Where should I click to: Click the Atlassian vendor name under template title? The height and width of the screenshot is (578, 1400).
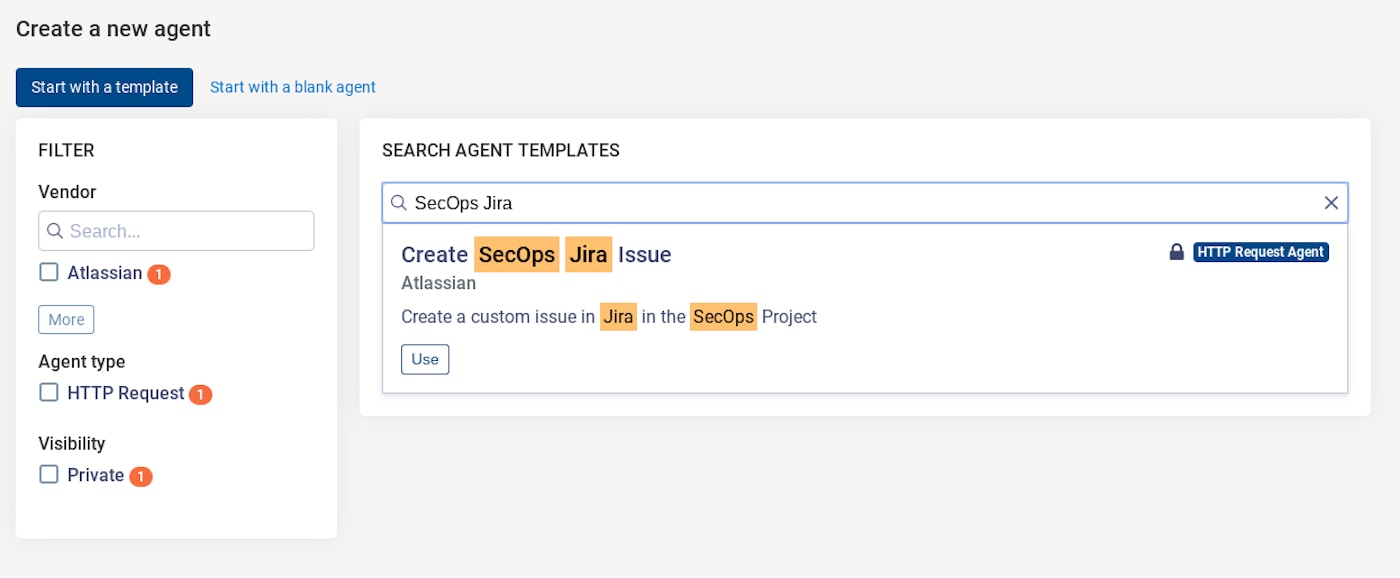click(x=438, y=283)
